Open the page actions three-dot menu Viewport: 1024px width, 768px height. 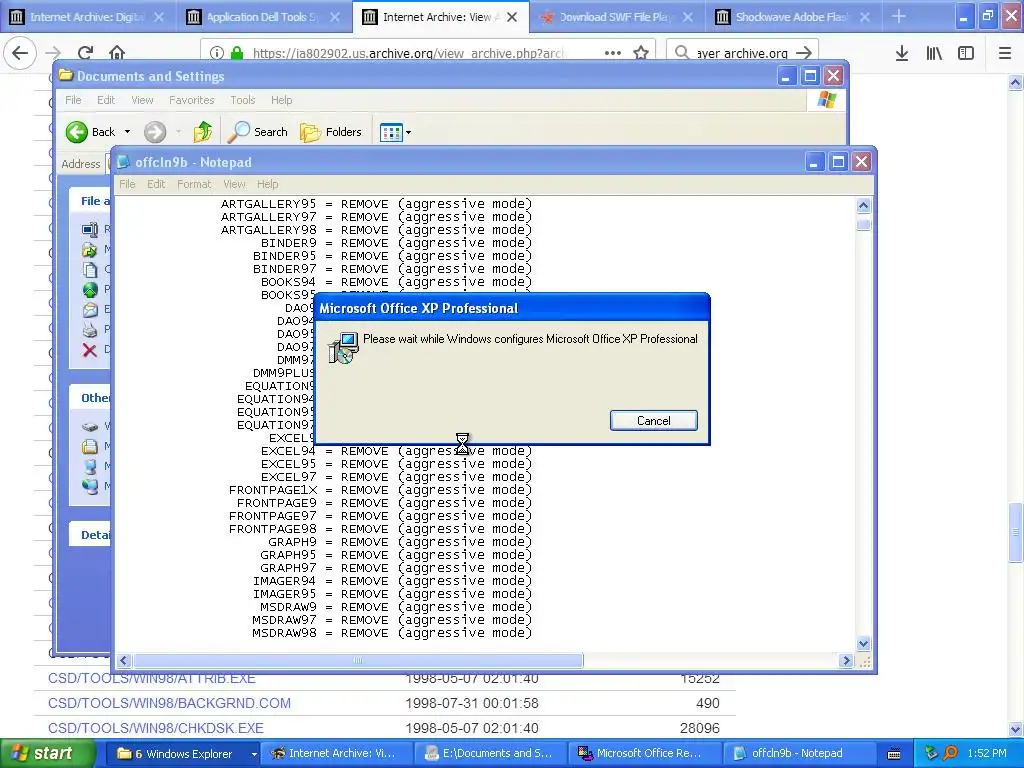(x=613, y=53)
